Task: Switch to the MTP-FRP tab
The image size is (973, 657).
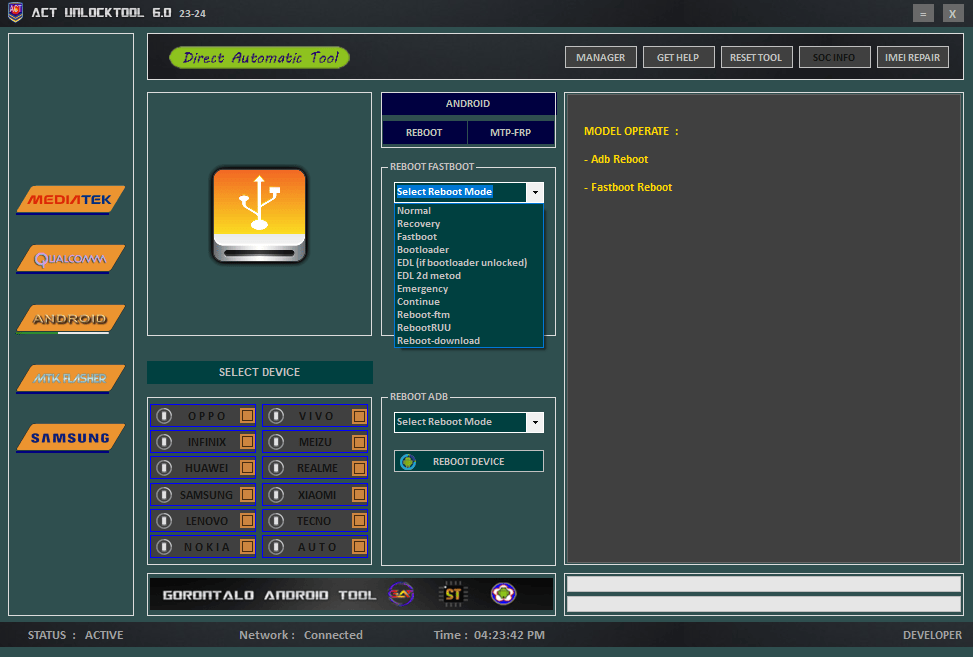Action: point(511,132)
